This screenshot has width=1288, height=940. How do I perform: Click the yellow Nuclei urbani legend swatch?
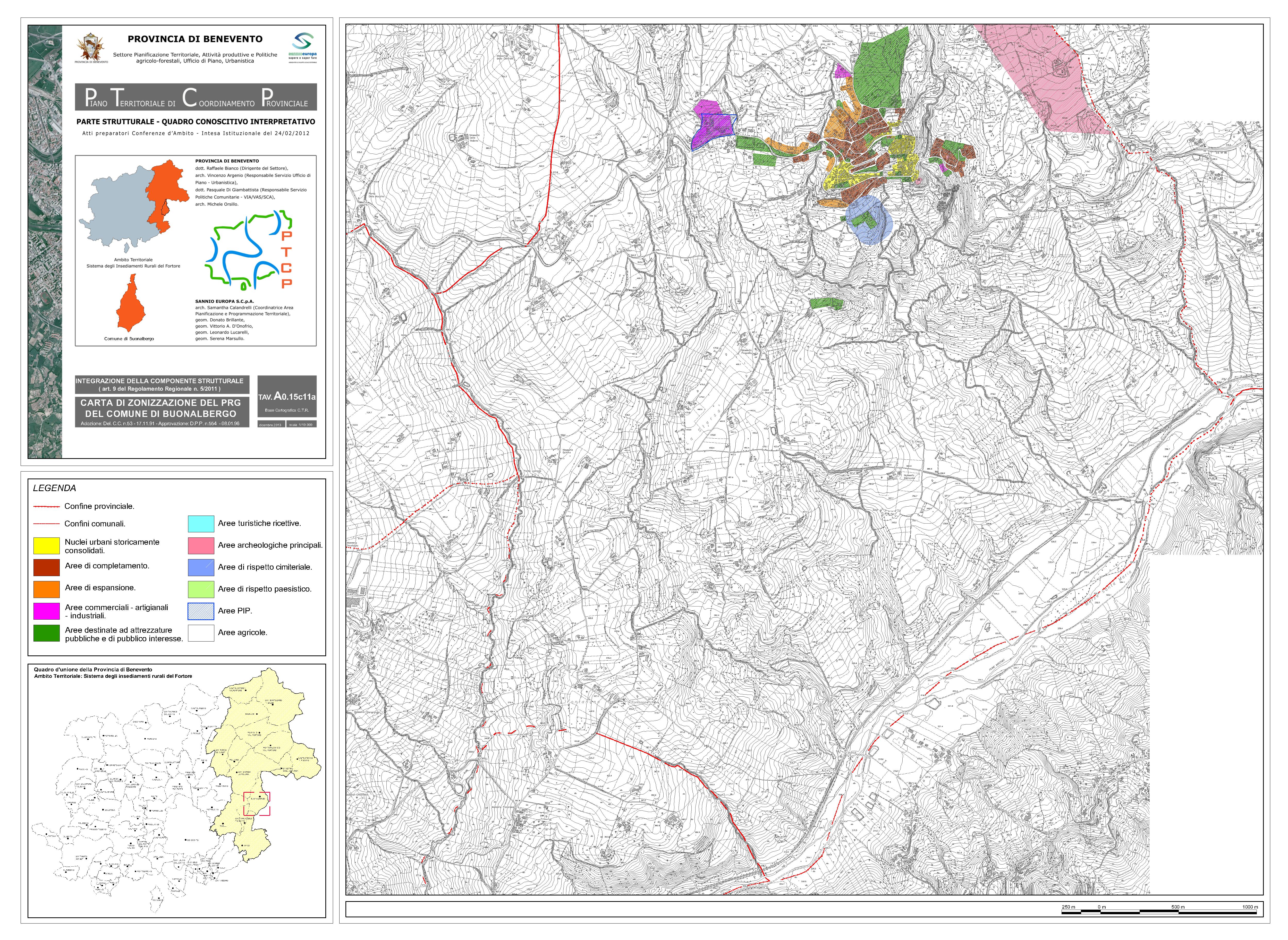(47, 546)
